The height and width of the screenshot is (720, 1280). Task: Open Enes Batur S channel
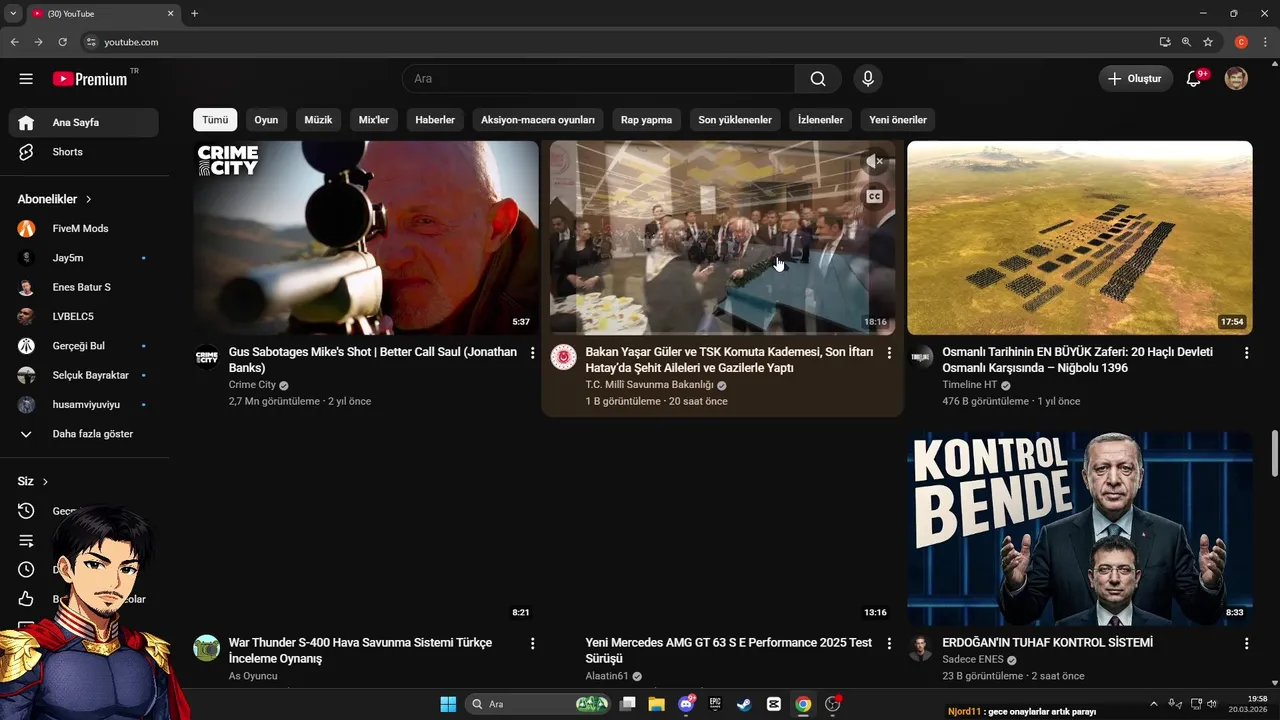[84, 287]
